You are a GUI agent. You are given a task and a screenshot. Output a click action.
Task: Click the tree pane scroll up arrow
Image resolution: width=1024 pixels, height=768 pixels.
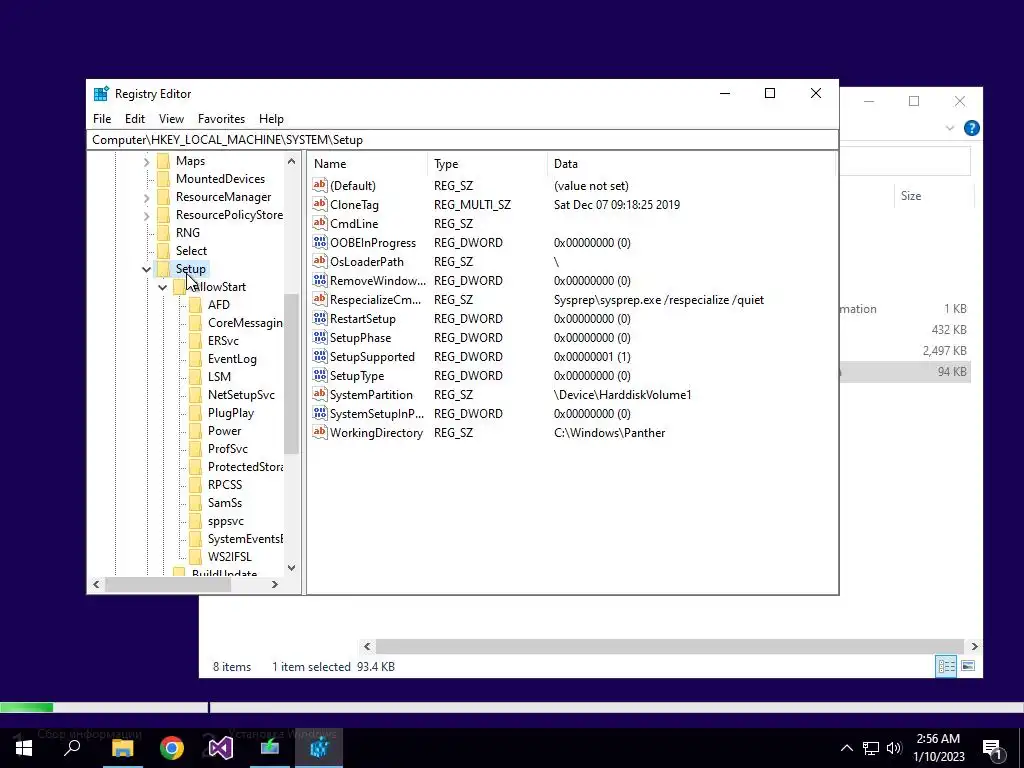click(x=291, y=161)
